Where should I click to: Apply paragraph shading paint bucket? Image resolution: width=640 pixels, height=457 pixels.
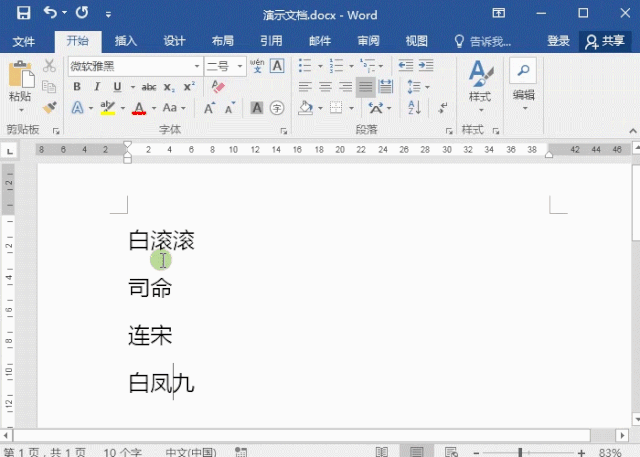[305, 108]
